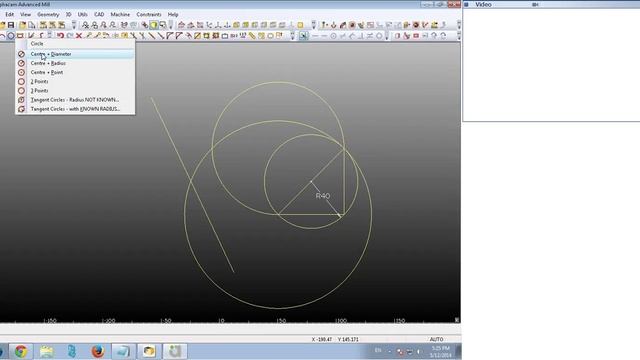Open the CAD menu
The image size is (640, 360).
(99, 14)
